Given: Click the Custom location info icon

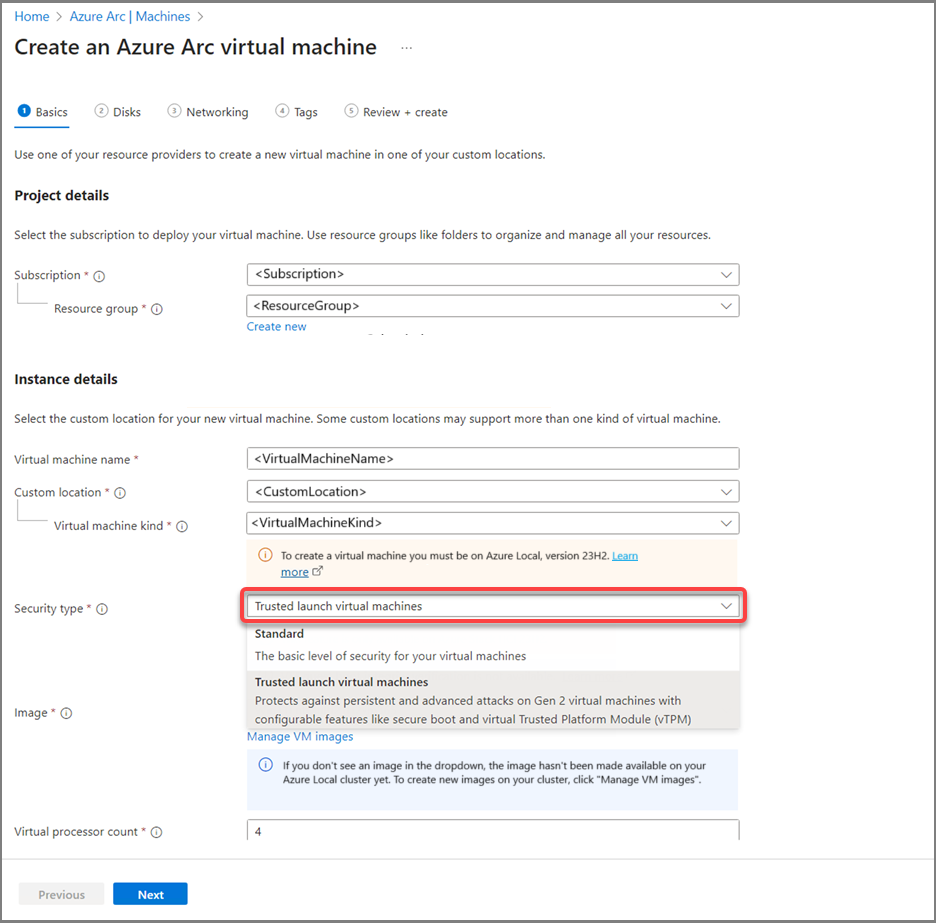Looking at the screenshot, I should pyautogui.click(x=120, y=493).
